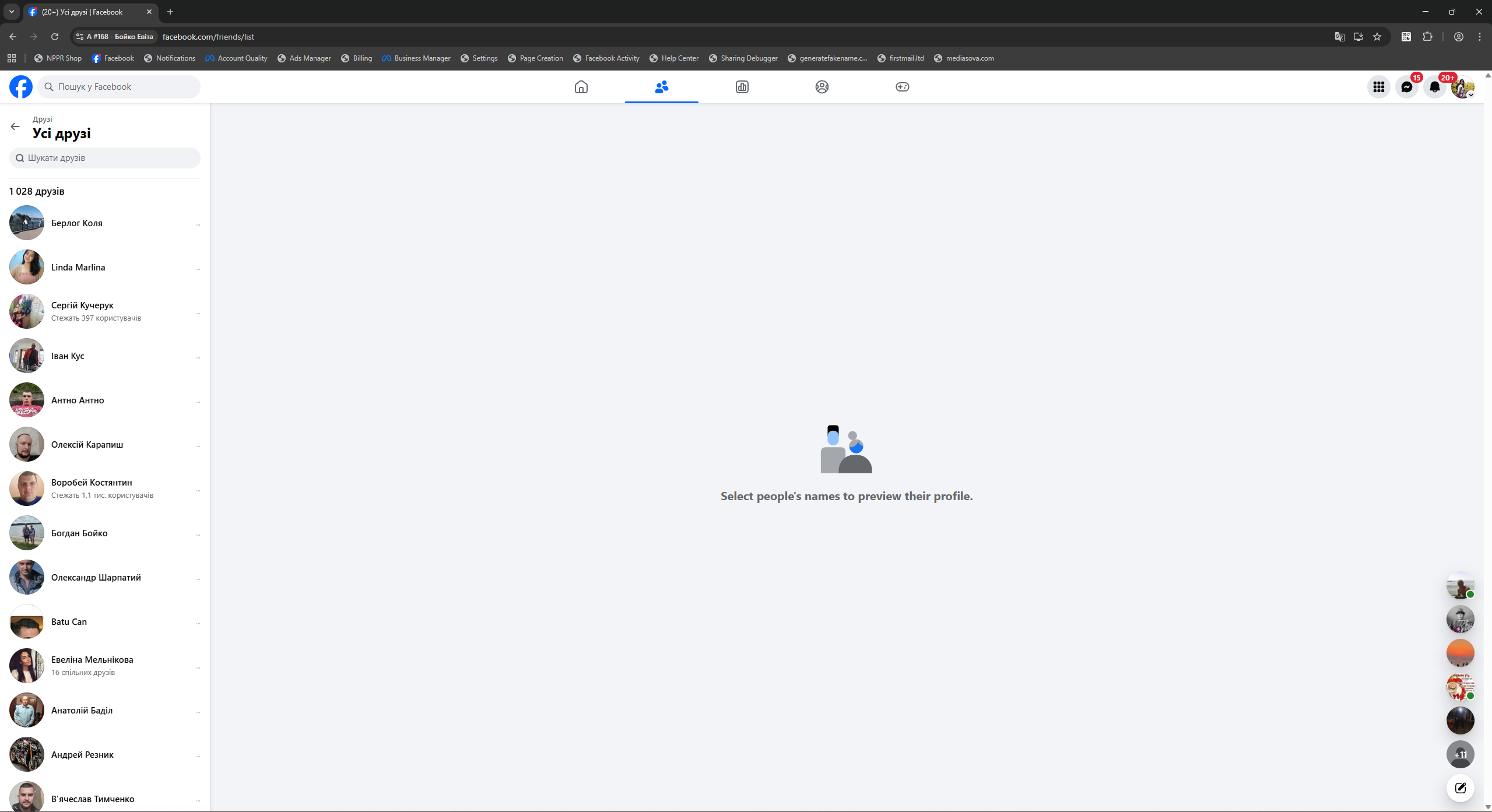The width and height of the screenshot is (1492, 812).
Task: Open Ads Manager bookmark
Action: [304, 58]
